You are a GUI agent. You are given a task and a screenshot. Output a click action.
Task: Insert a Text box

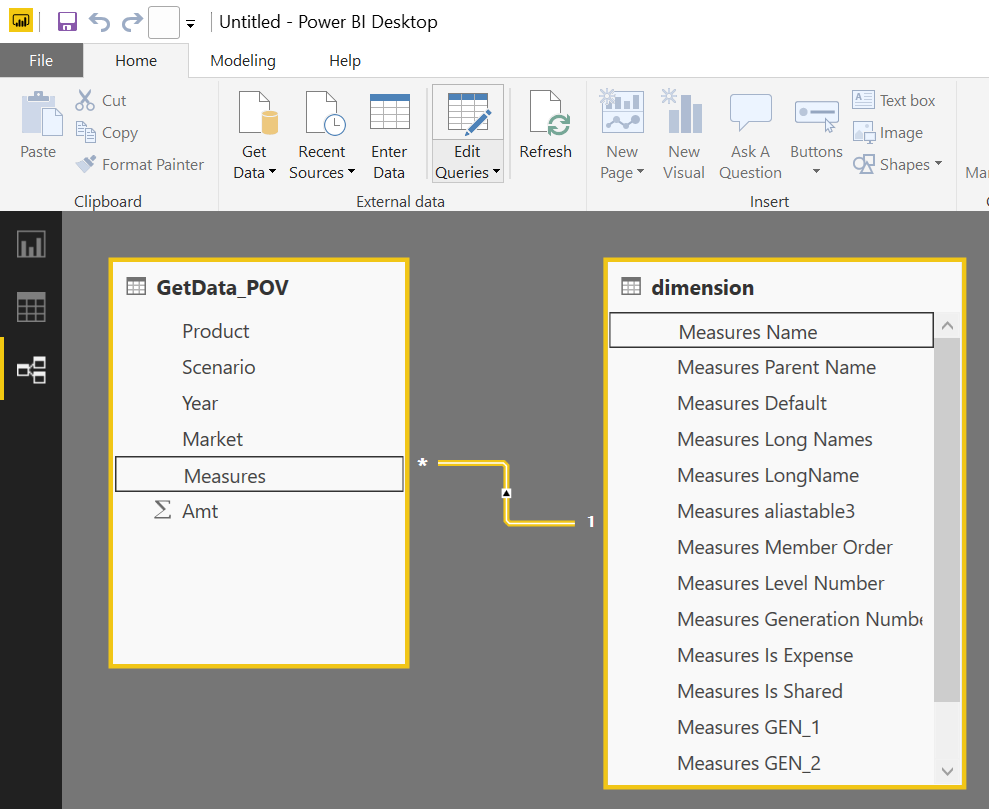(x=894, y=100)
